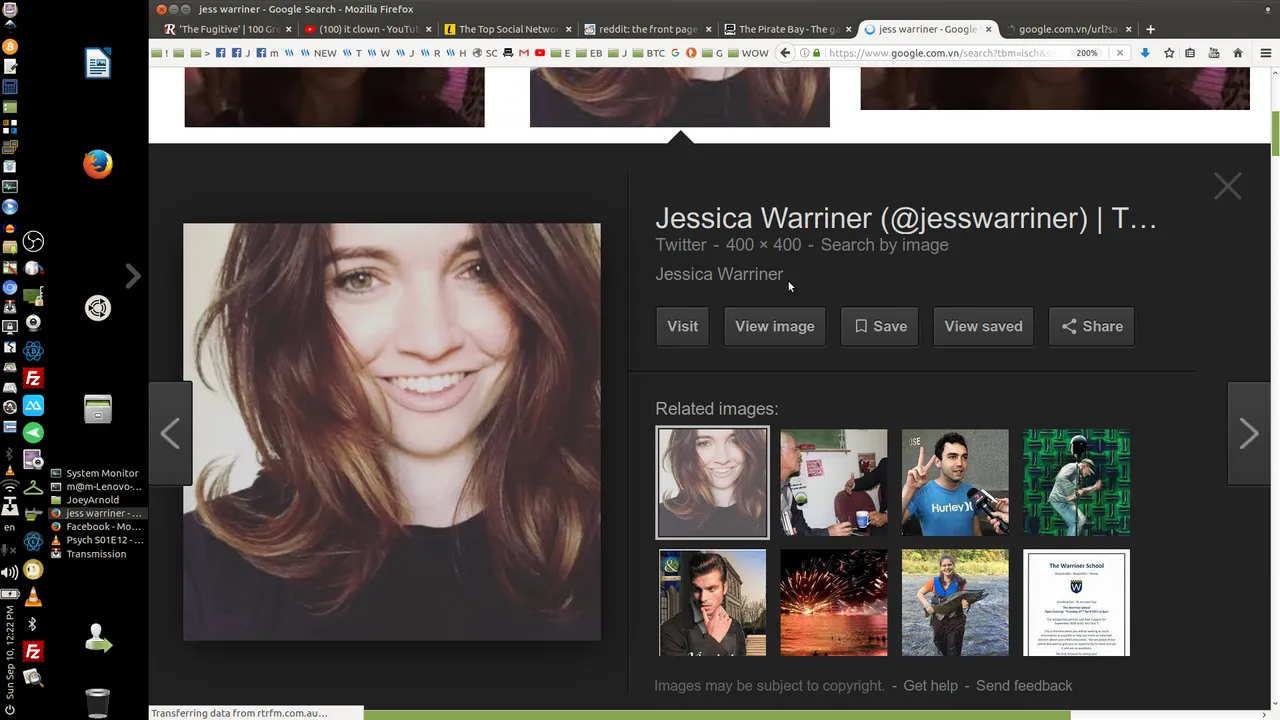Screen dimensions: 1280x720
Task: Click the 200% zoom indicator
Action: coord(1087,53)
